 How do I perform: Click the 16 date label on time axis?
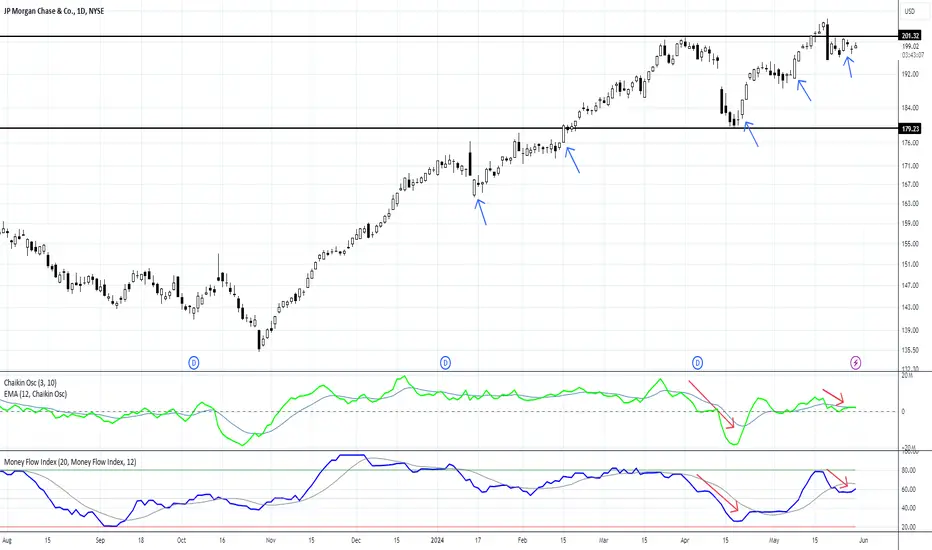(222, 540)
